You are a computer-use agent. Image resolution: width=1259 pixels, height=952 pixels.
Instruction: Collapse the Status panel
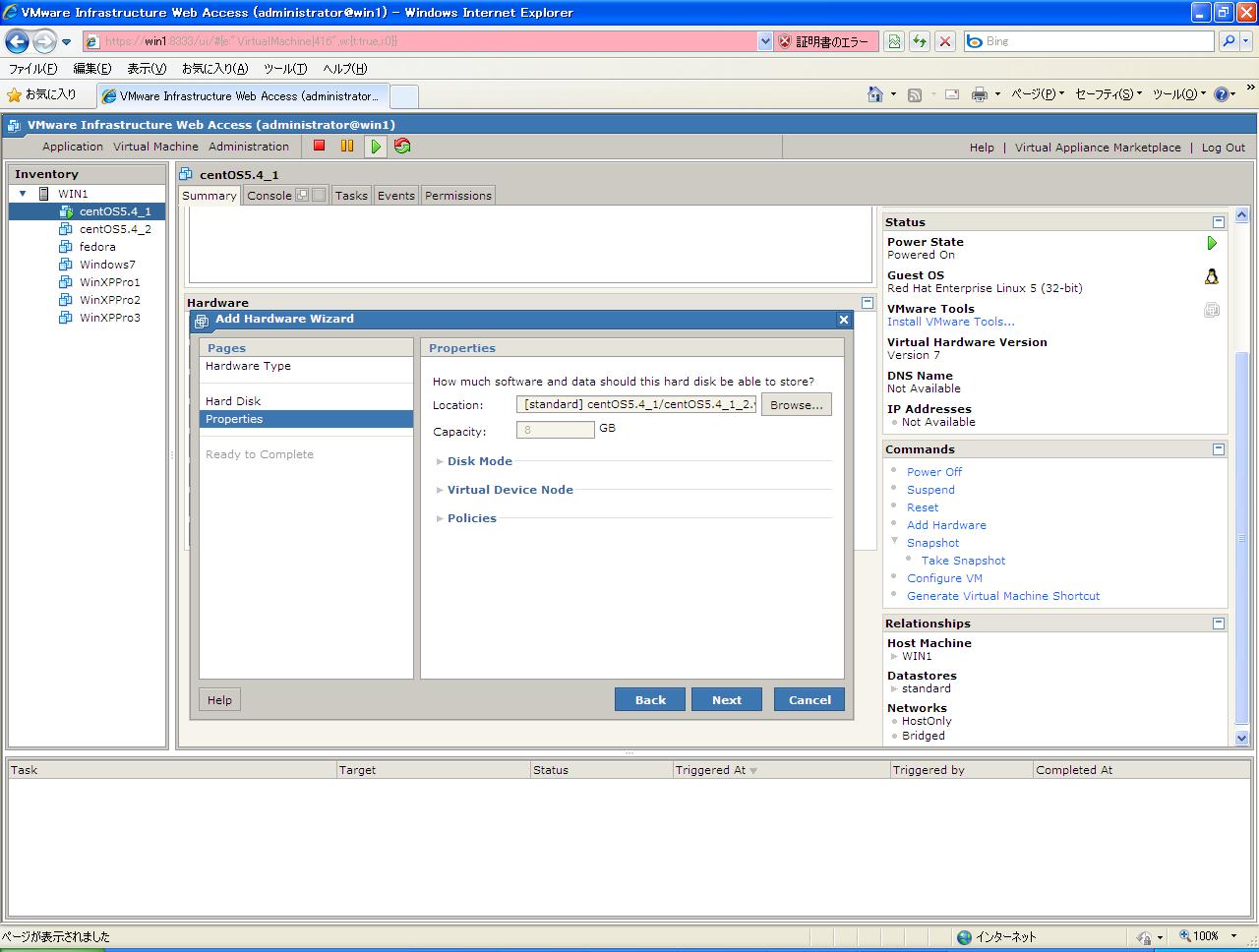(1219, 222)
